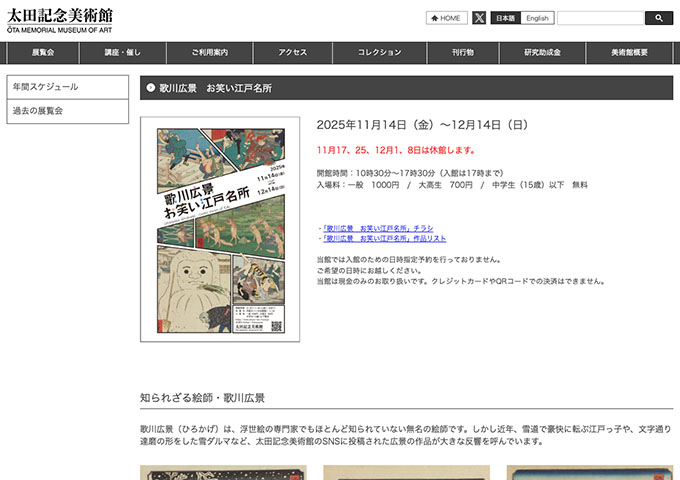The height and width of the screenshot is (480, 680).
Task: Select 過去の展覧会 in sidebar
Action: (x=68, y=111)
